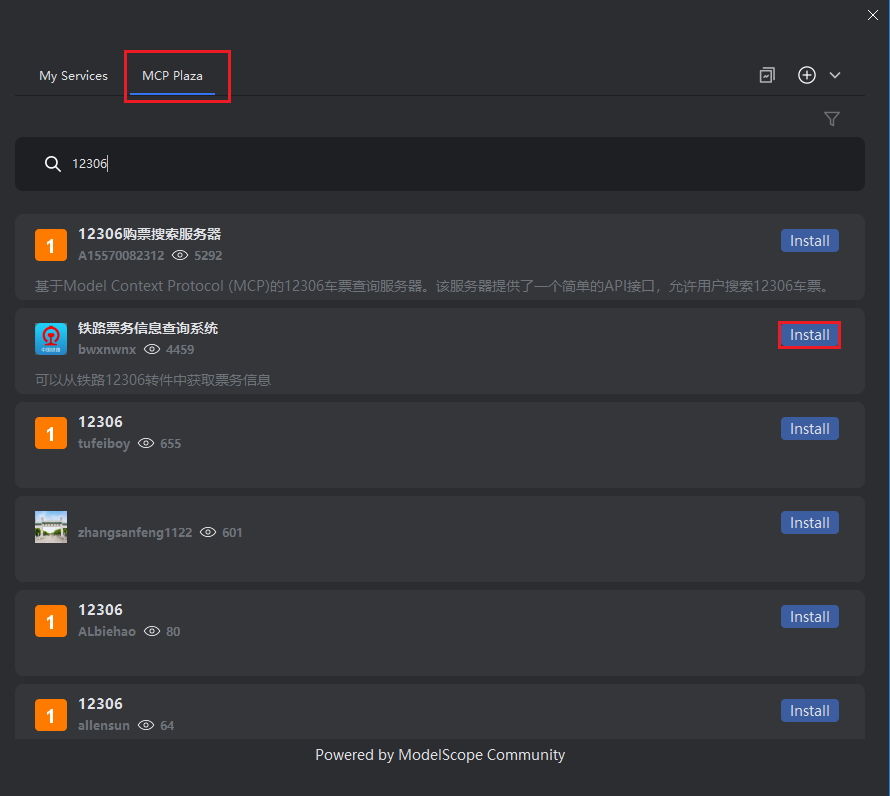
Task: Close the dialog with the X button
Action: coord(873,14)
